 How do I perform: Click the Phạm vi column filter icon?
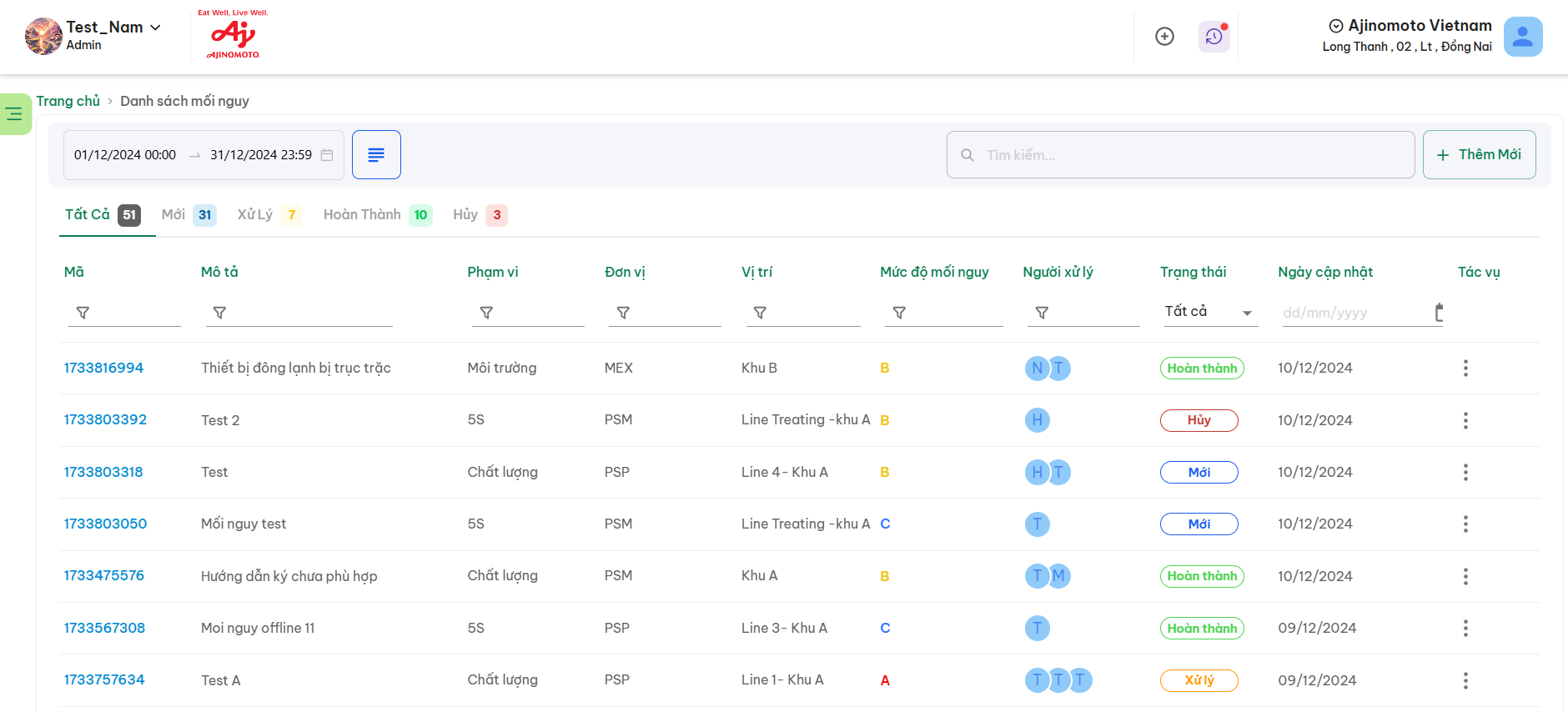click(x=486, y=313)
